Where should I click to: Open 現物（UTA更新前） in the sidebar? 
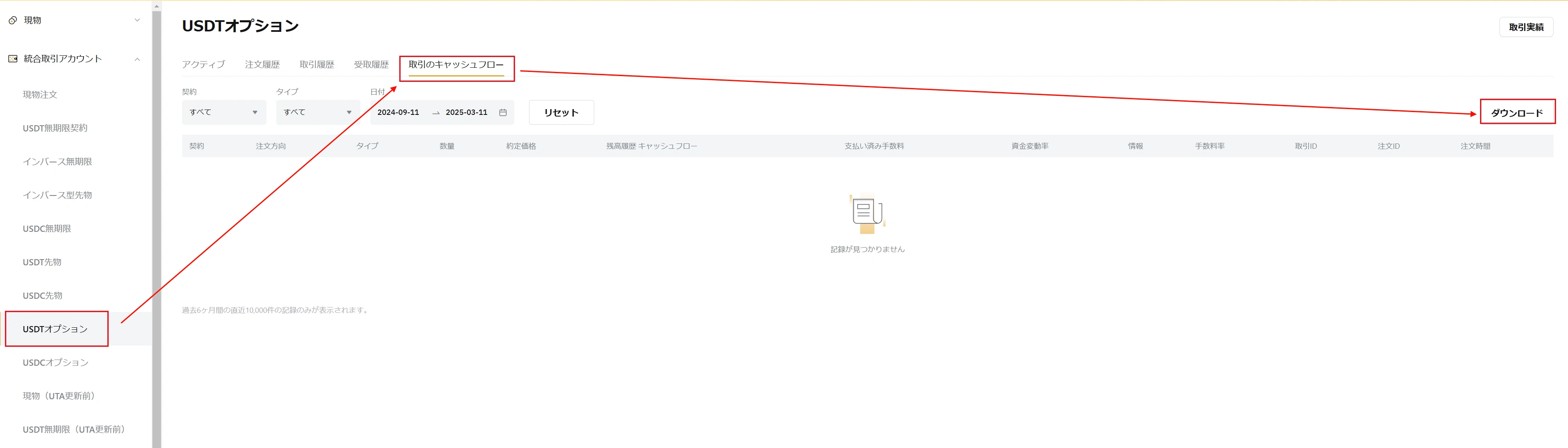pos(59,396)
